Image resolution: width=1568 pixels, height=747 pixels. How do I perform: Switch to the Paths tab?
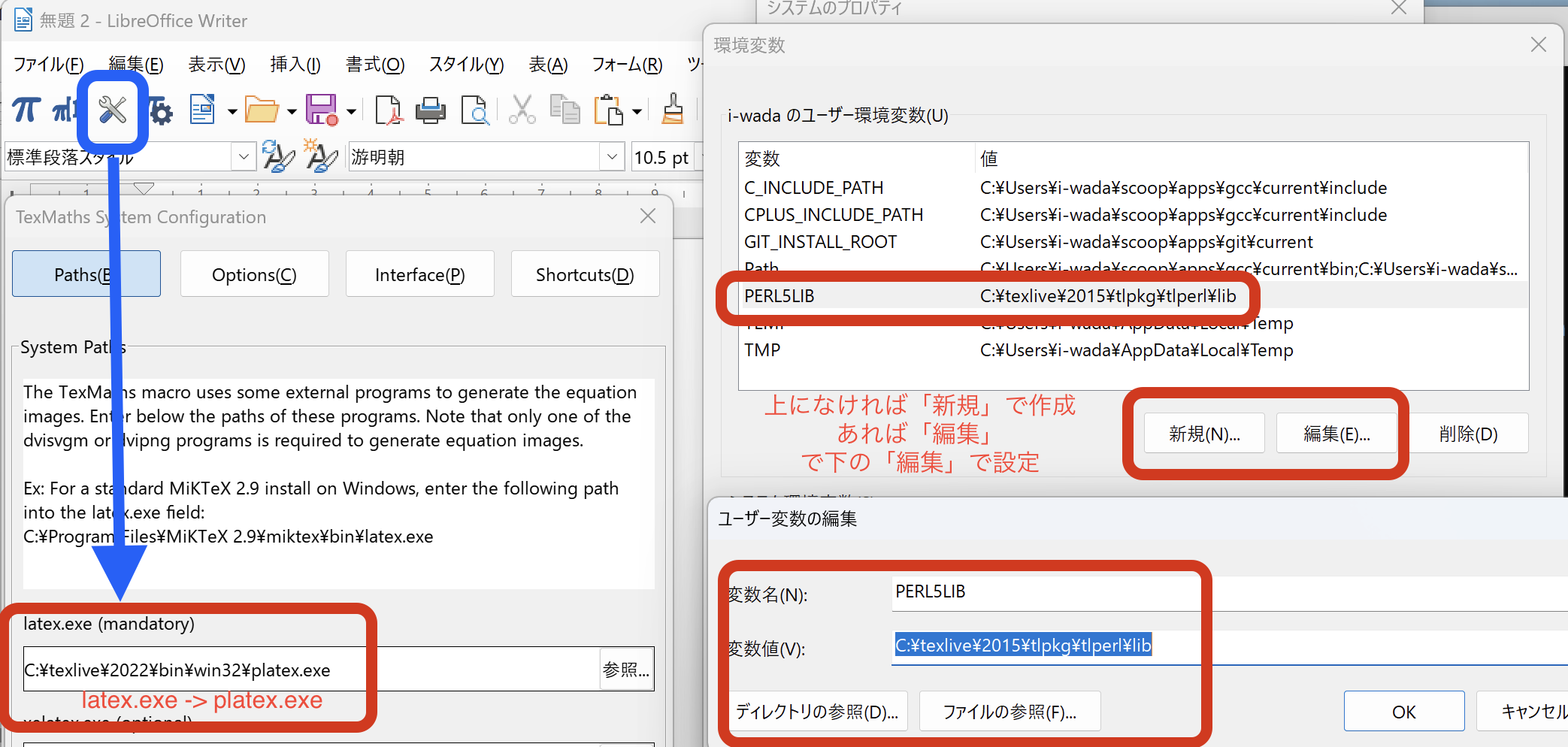(86, 274)
